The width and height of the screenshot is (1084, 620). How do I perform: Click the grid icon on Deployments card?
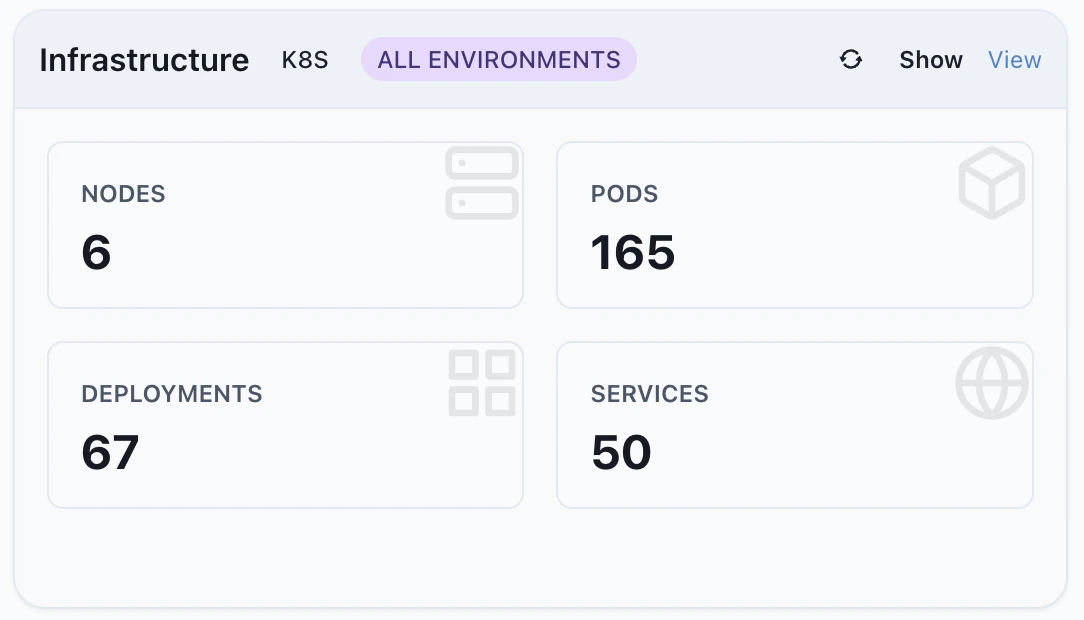482,382
